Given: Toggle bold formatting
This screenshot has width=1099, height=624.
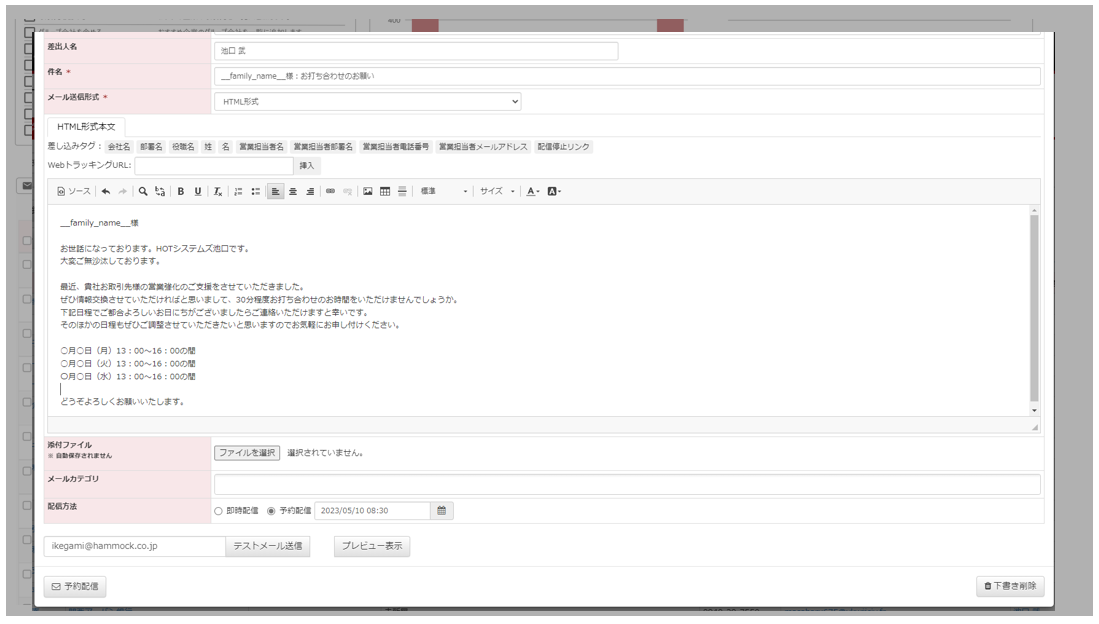Looking at the screenshot, I should point(181,191).
